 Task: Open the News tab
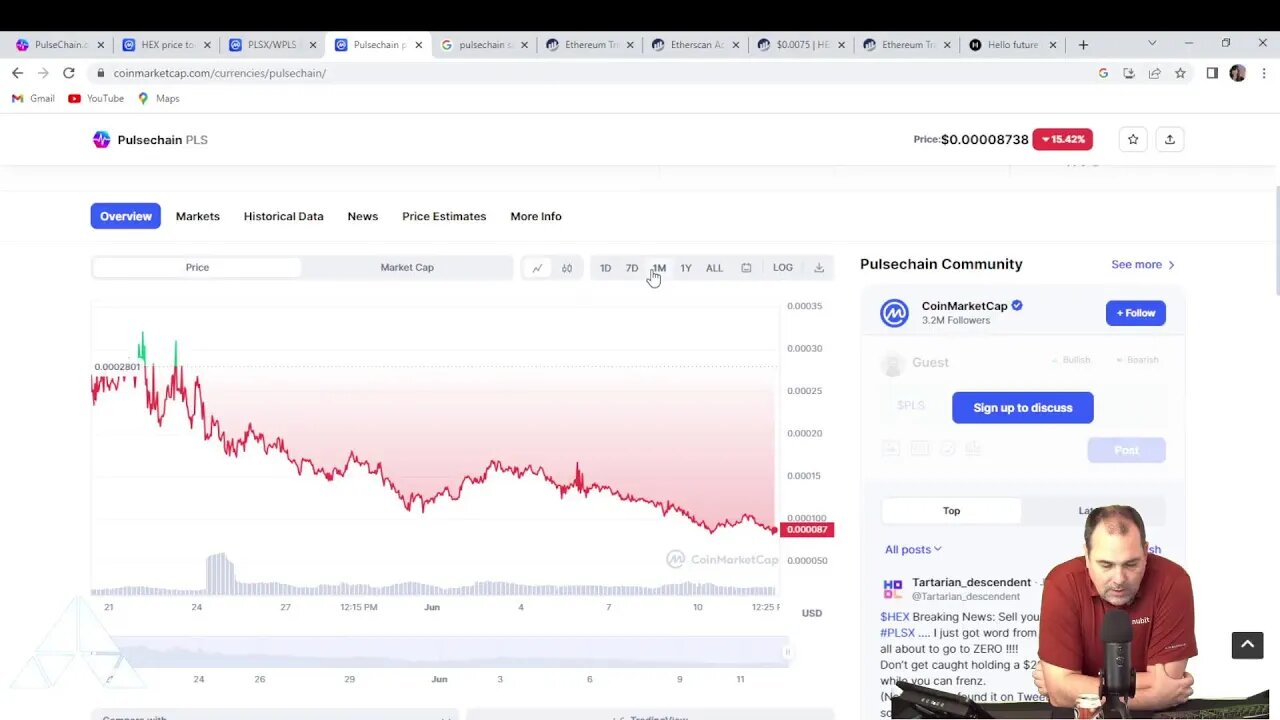coord(363,216)
